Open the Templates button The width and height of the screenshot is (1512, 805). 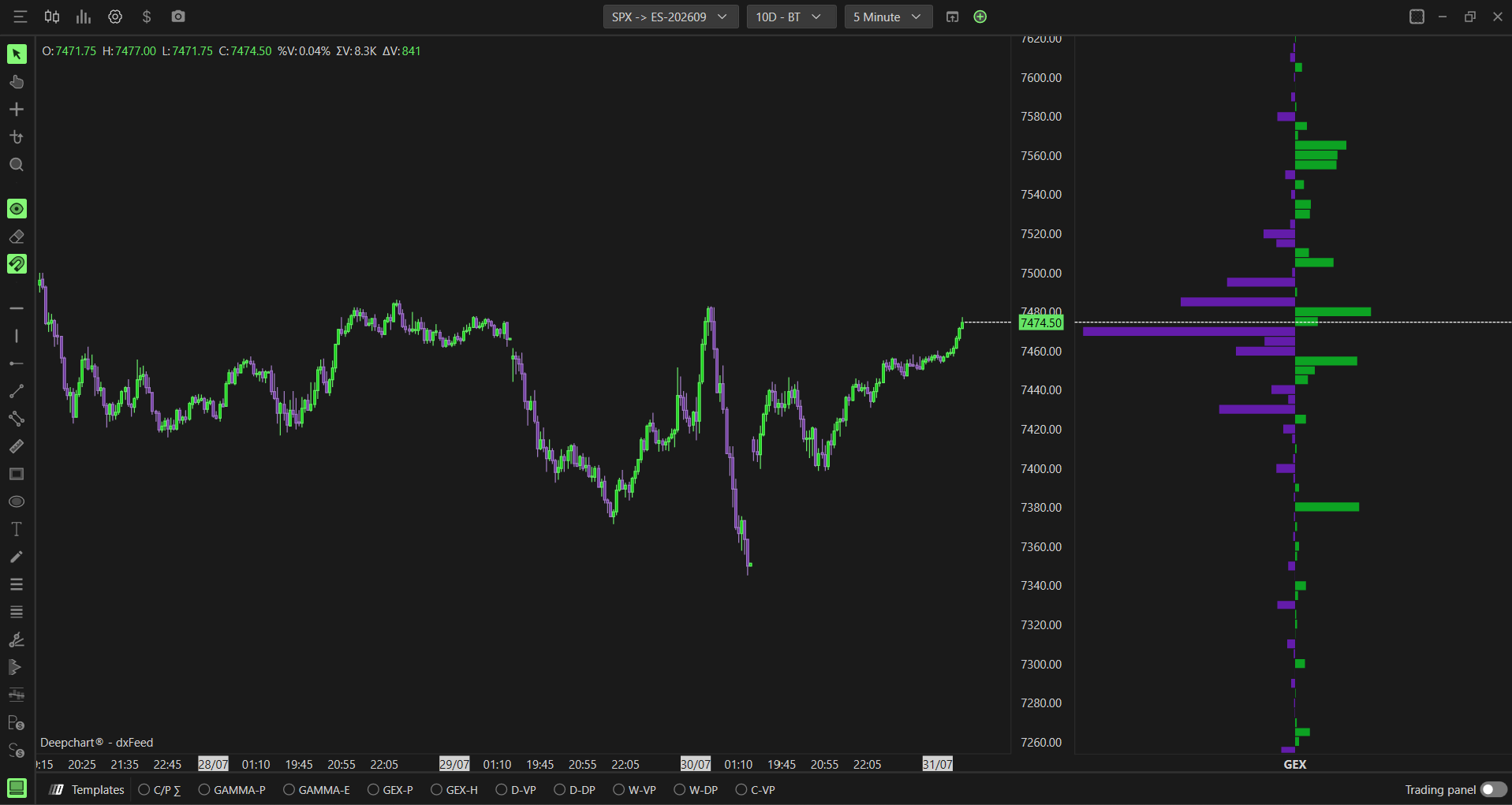pos(88,789)
